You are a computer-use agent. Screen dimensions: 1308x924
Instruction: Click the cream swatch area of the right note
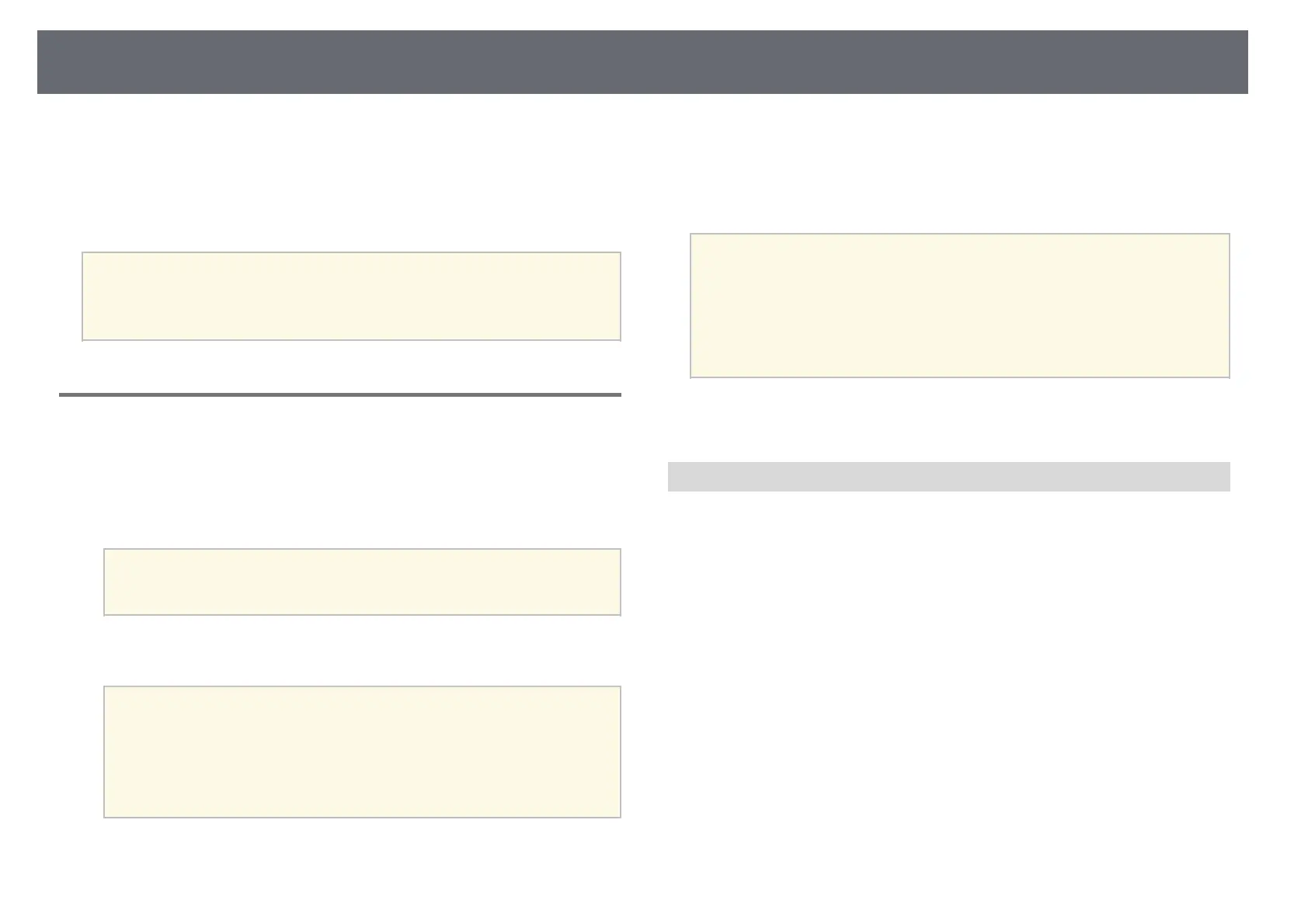pyautogui.click(x=960, y=306)
